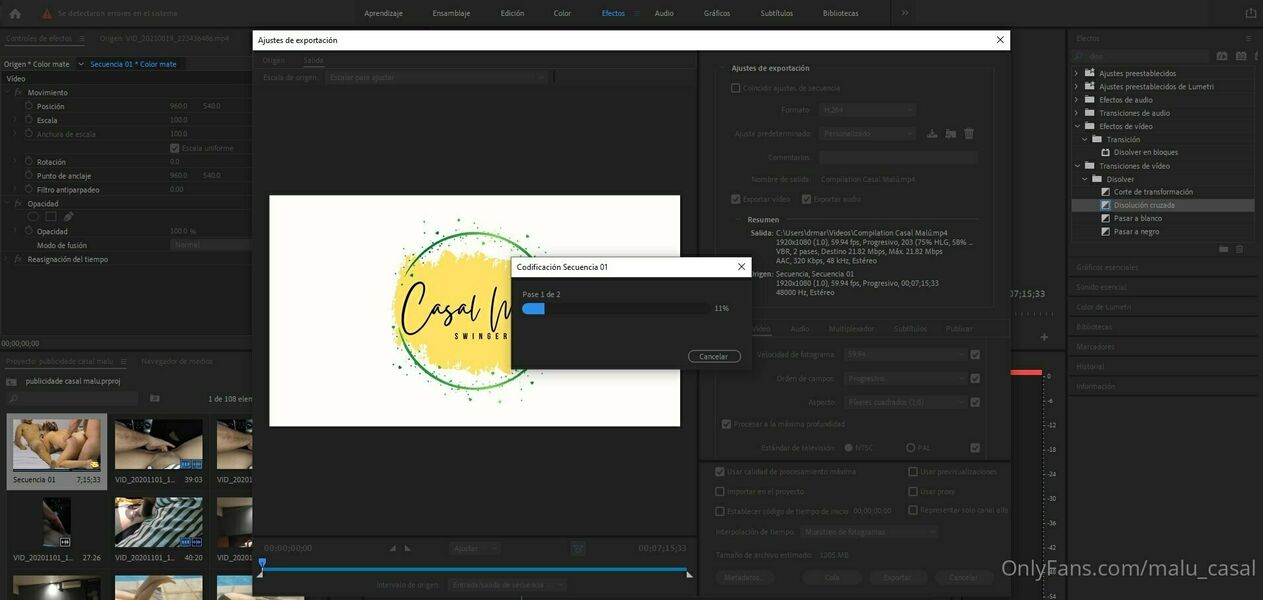Select the ellipse mask tool under Opacidad

click(33, 216)
